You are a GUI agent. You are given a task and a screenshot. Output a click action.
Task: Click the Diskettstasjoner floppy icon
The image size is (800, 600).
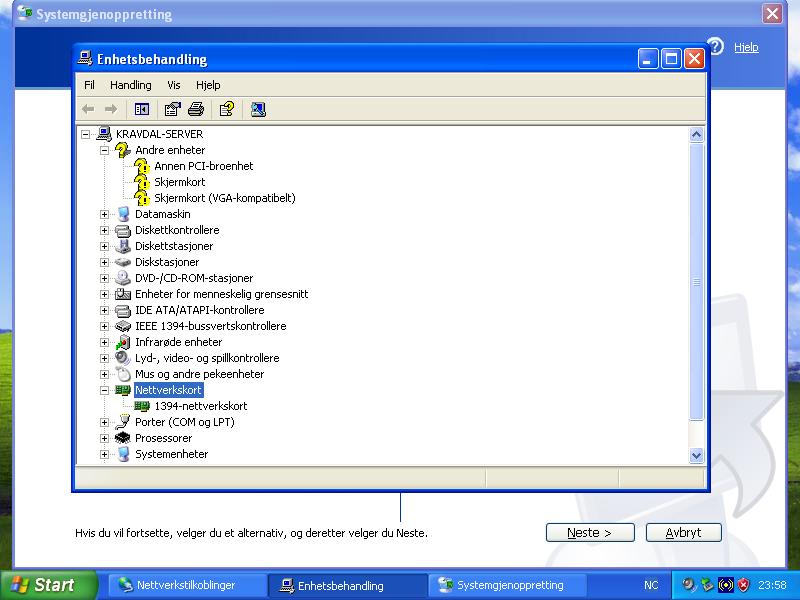pyautogui.click(x=123, y=246)
